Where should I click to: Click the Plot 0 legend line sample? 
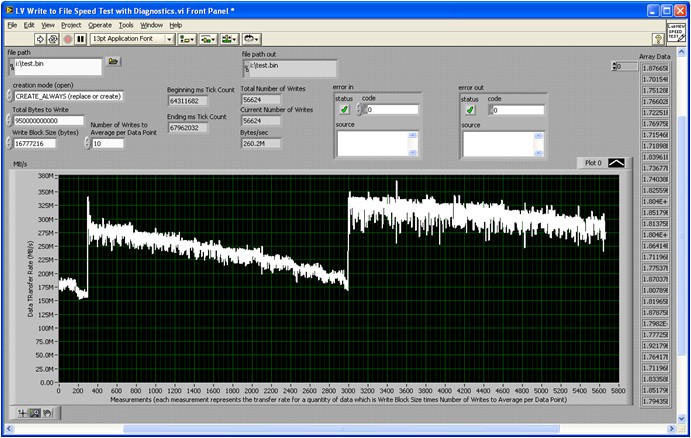point(616,161)
